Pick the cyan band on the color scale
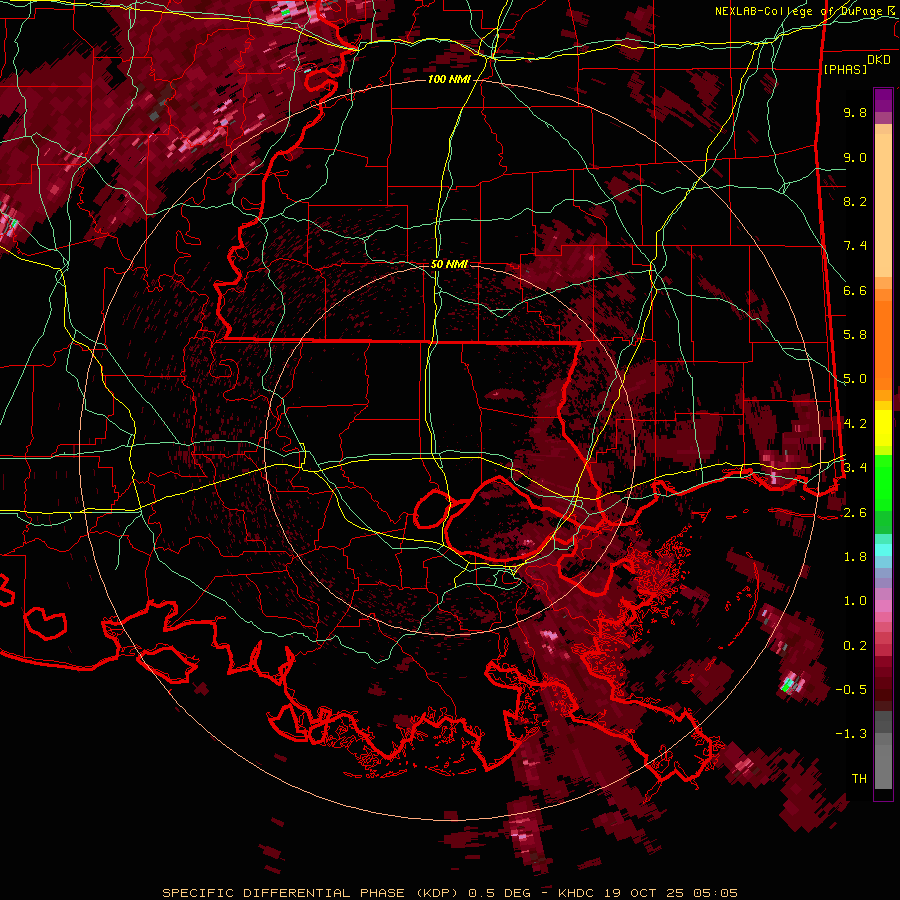 click(883, 550)
